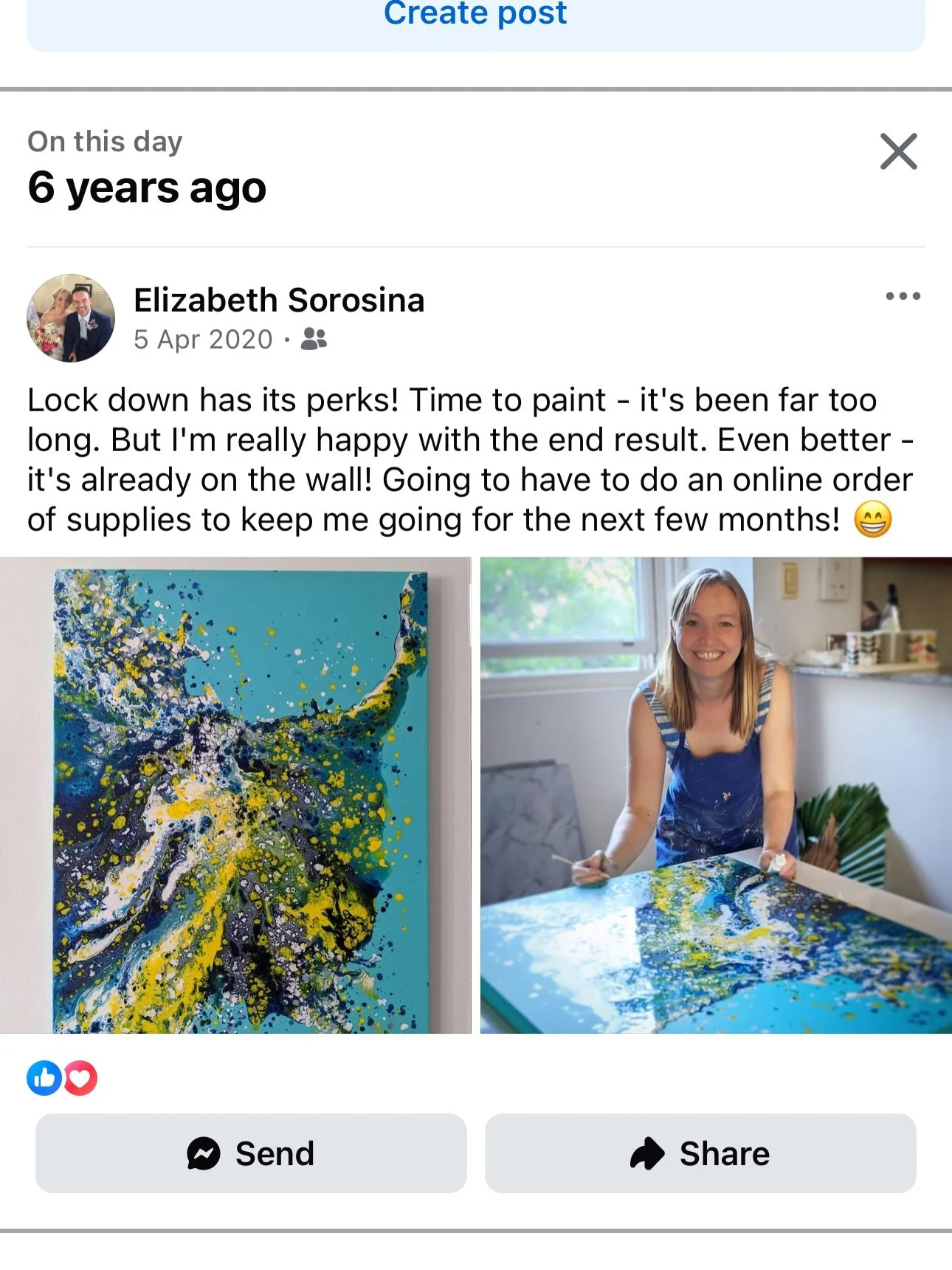The height and width of the screenshot is (1270, 952).
Task: Tap the Share text label
Action: click(x=725, y=1153)
